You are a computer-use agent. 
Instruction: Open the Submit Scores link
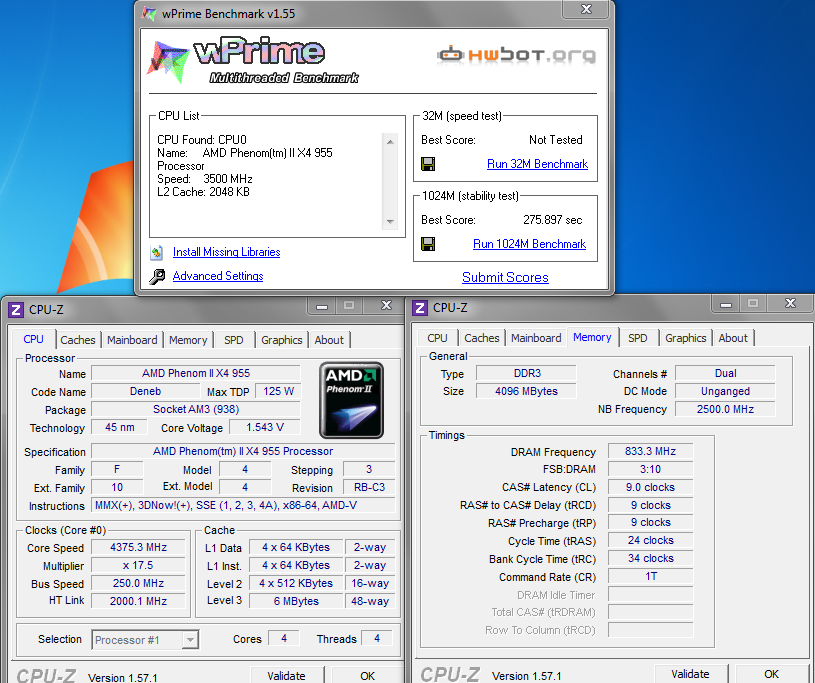(505, 278)
